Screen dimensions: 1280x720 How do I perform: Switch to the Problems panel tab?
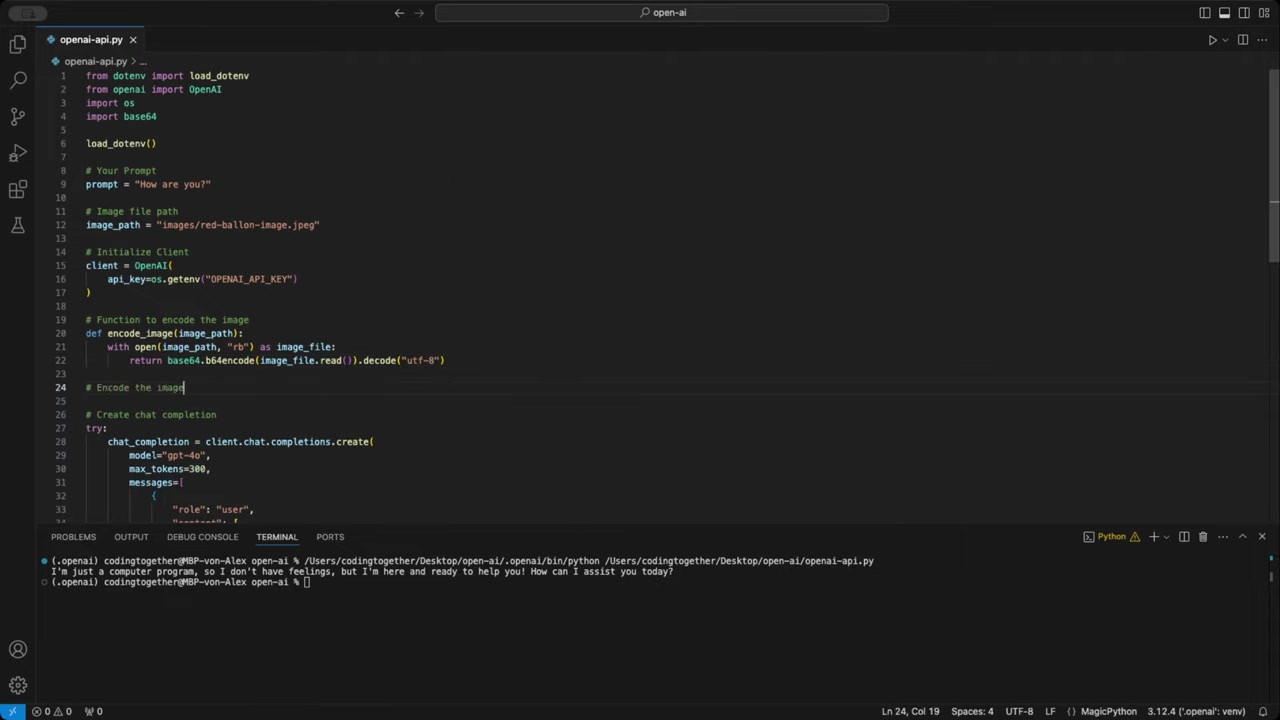coord(74,537)
